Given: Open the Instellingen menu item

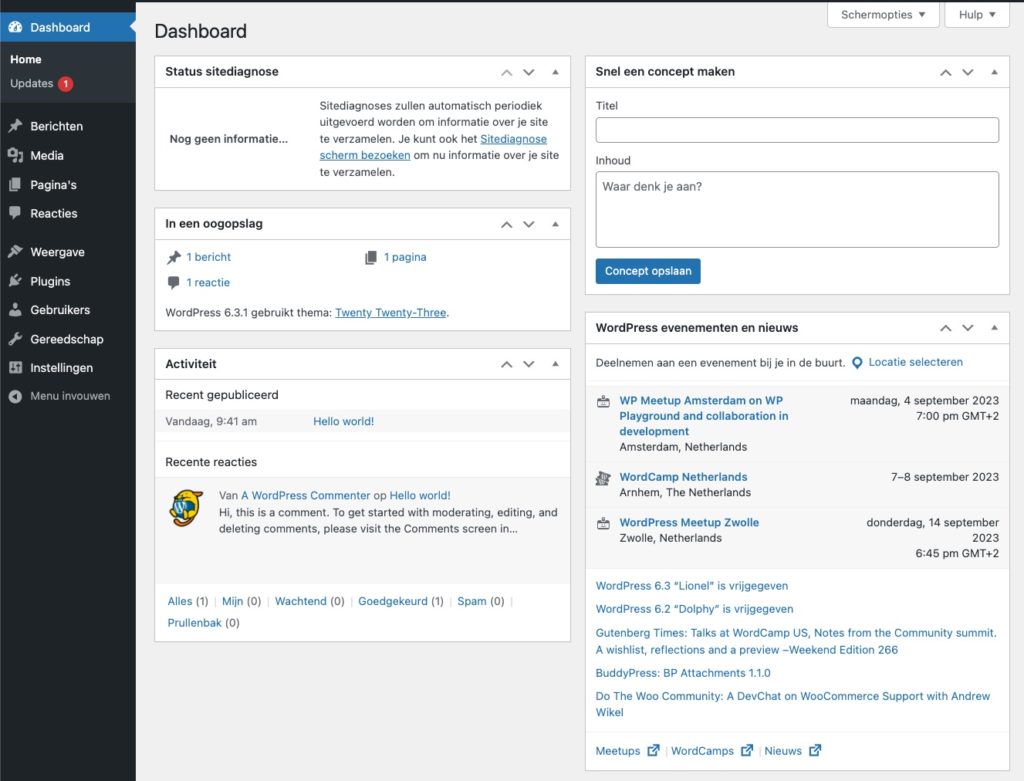Looking at the screenshot, I should pos(61,368).
